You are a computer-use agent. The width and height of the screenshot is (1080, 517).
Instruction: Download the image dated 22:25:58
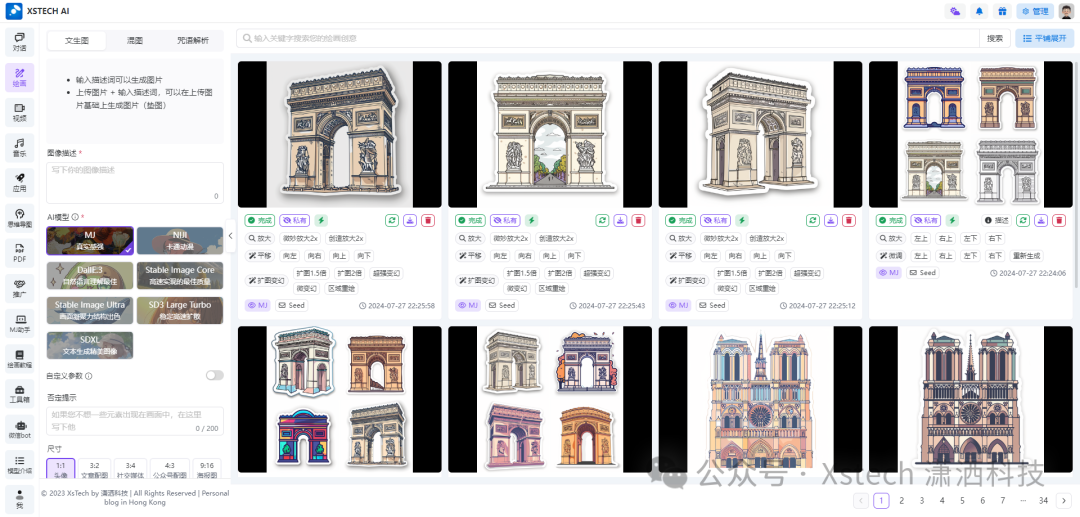(410, 220)
